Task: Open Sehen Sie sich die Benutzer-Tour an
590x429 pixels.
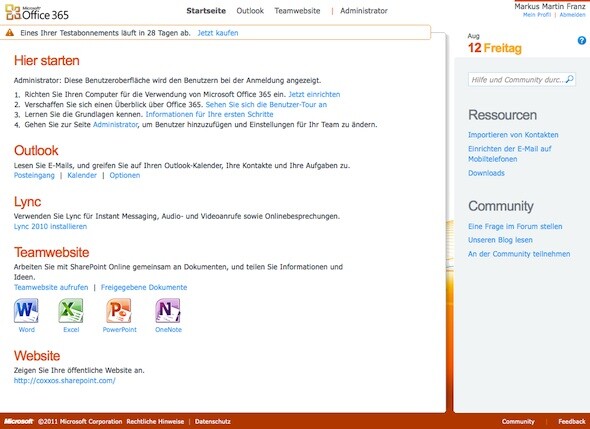Action: 266,105
